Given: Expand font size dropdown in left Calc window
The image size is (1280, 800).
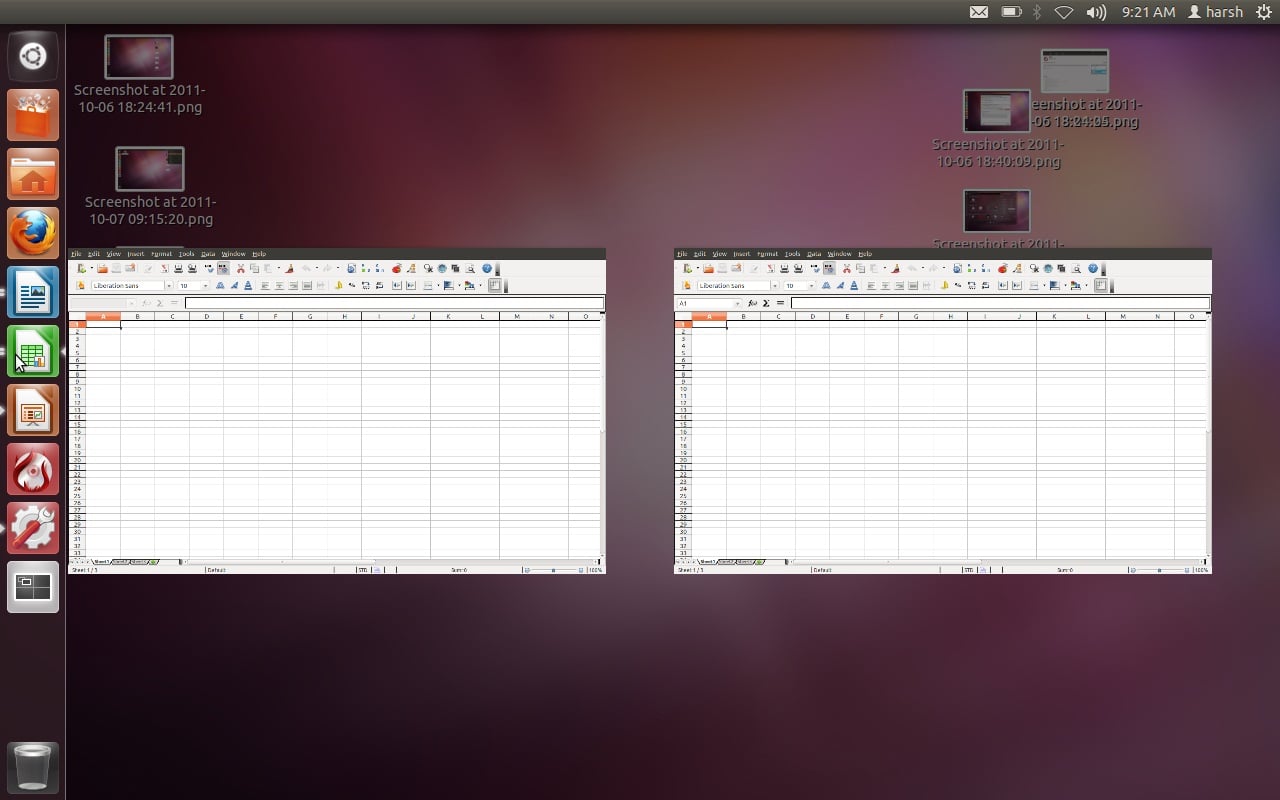Looking at the screenshot, I should (x=206, y=286).
